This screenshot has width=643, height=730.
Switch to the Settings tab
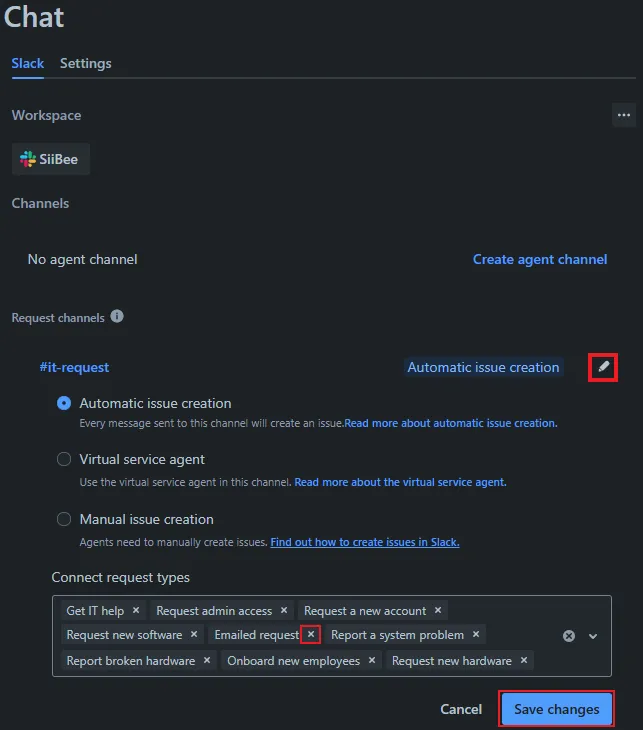click(86, 63)
